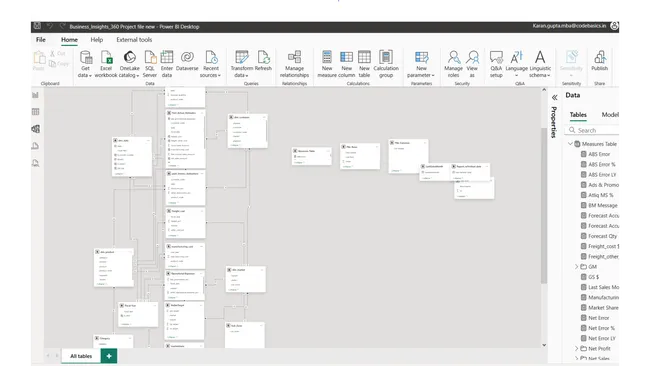Add a Calculation group

386,64
